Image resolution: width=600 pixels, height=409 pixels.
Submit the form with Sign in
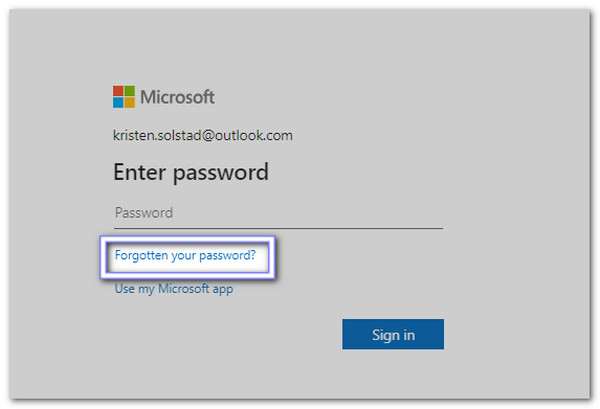[x=392, y=334]
